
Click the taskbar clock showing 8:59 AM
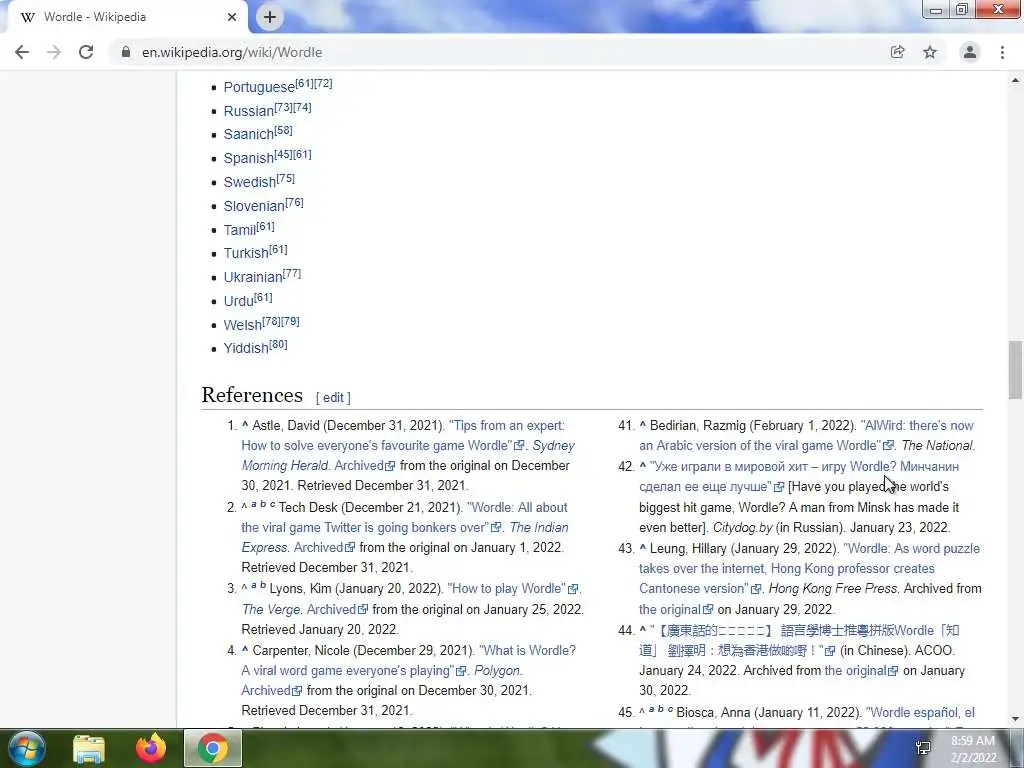pyautogui.click(x=973, y=749)
